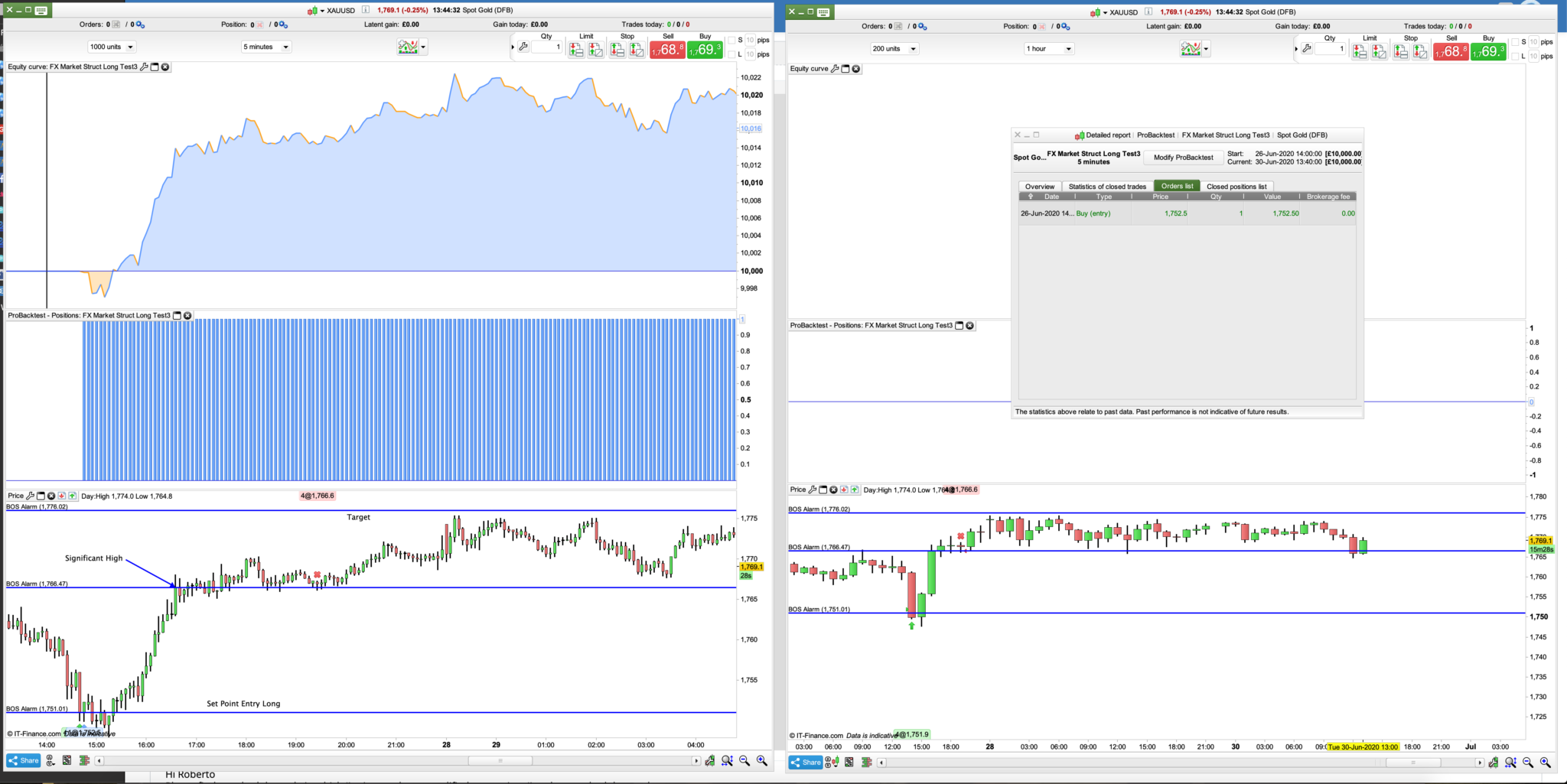
Task: Place first Limit order icon in right window
Action: 1360,52
